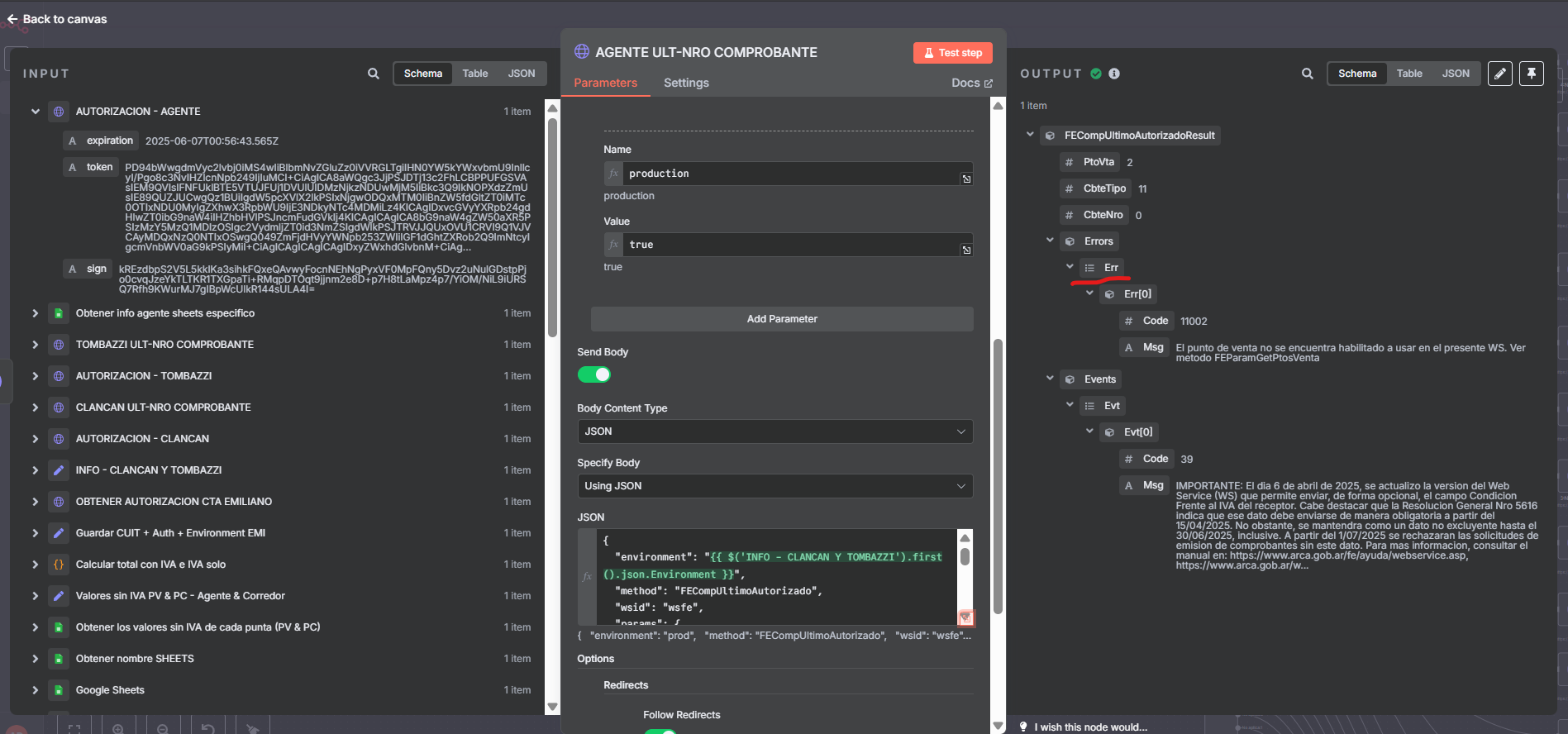Screen dimensions: 1568x734
Task: Open the Body Content Type dropdown
Action: tap(774, 431)
